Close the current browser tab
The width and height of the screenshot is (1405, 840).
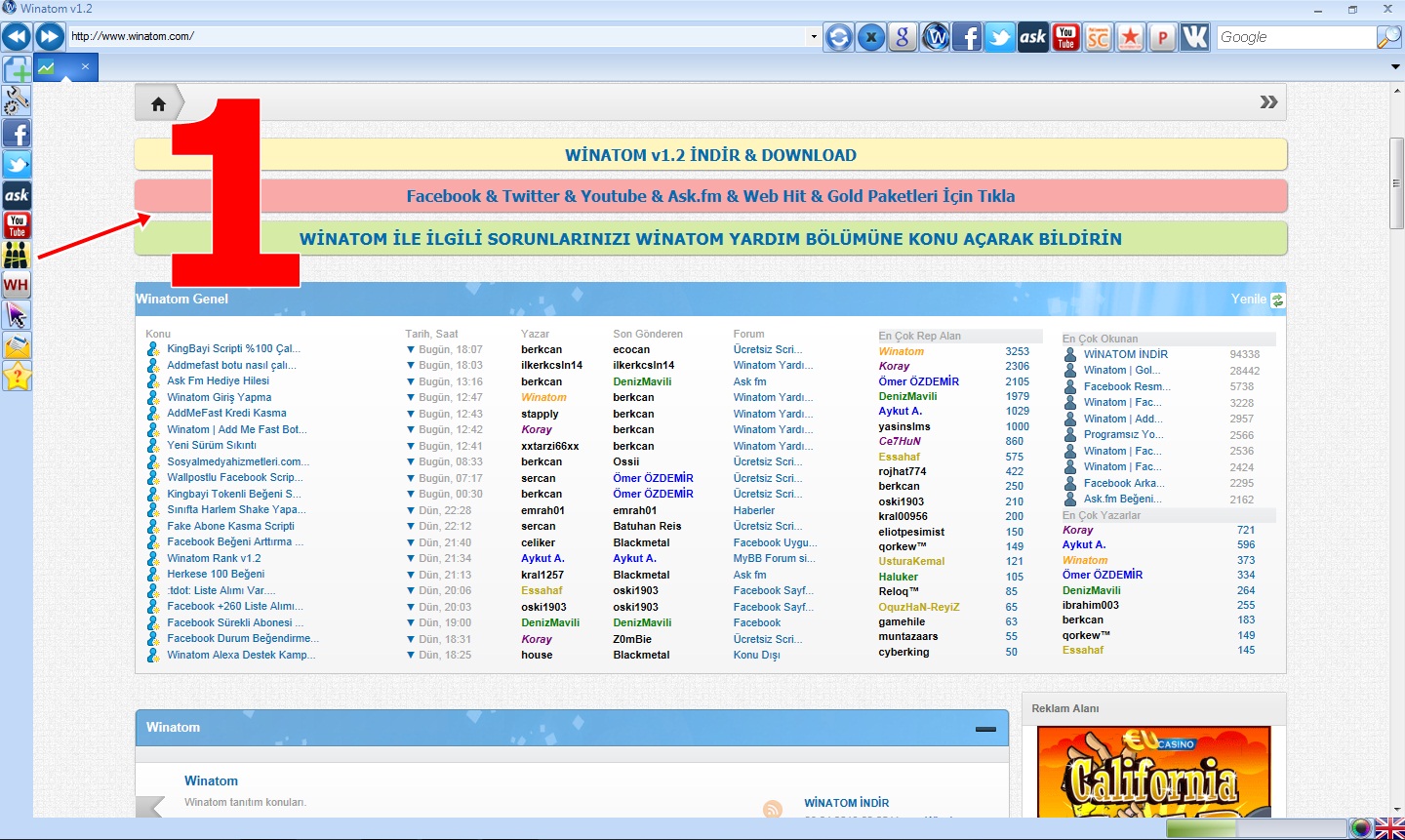(x=85, y=66)
